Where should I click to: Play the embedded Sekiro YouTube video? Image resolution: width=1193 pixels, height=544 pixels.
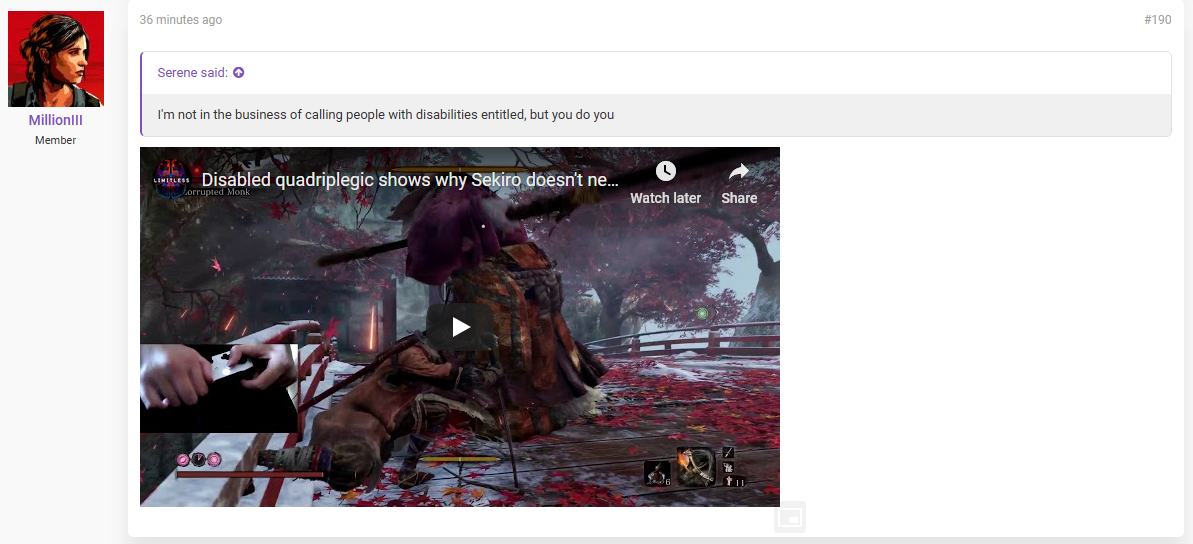[460, 327]
